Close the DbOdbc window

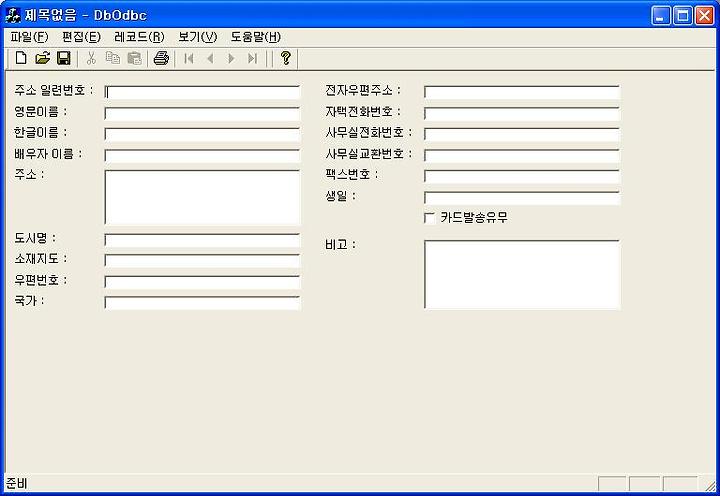click(704, 16)
